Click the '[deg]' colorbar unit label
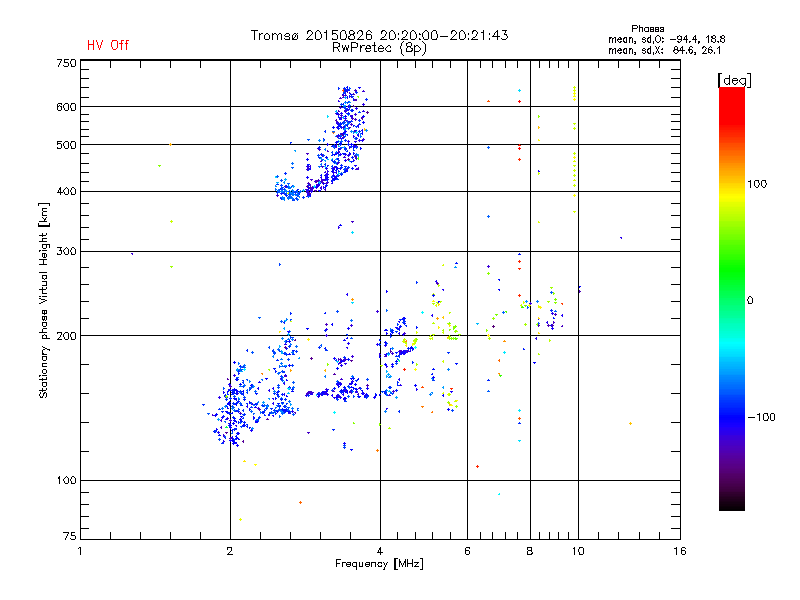The image size is (800, 600). [734, 80]
